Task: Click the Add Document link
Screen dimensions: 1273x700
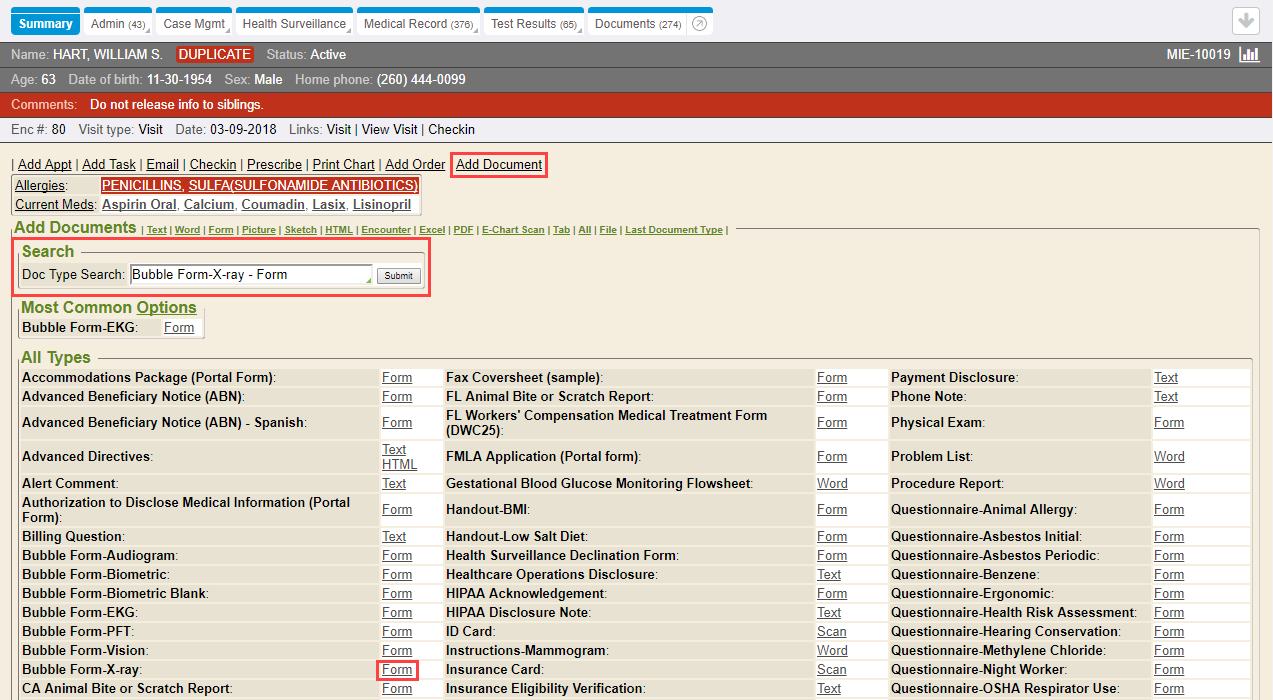Action: point(499,164)
